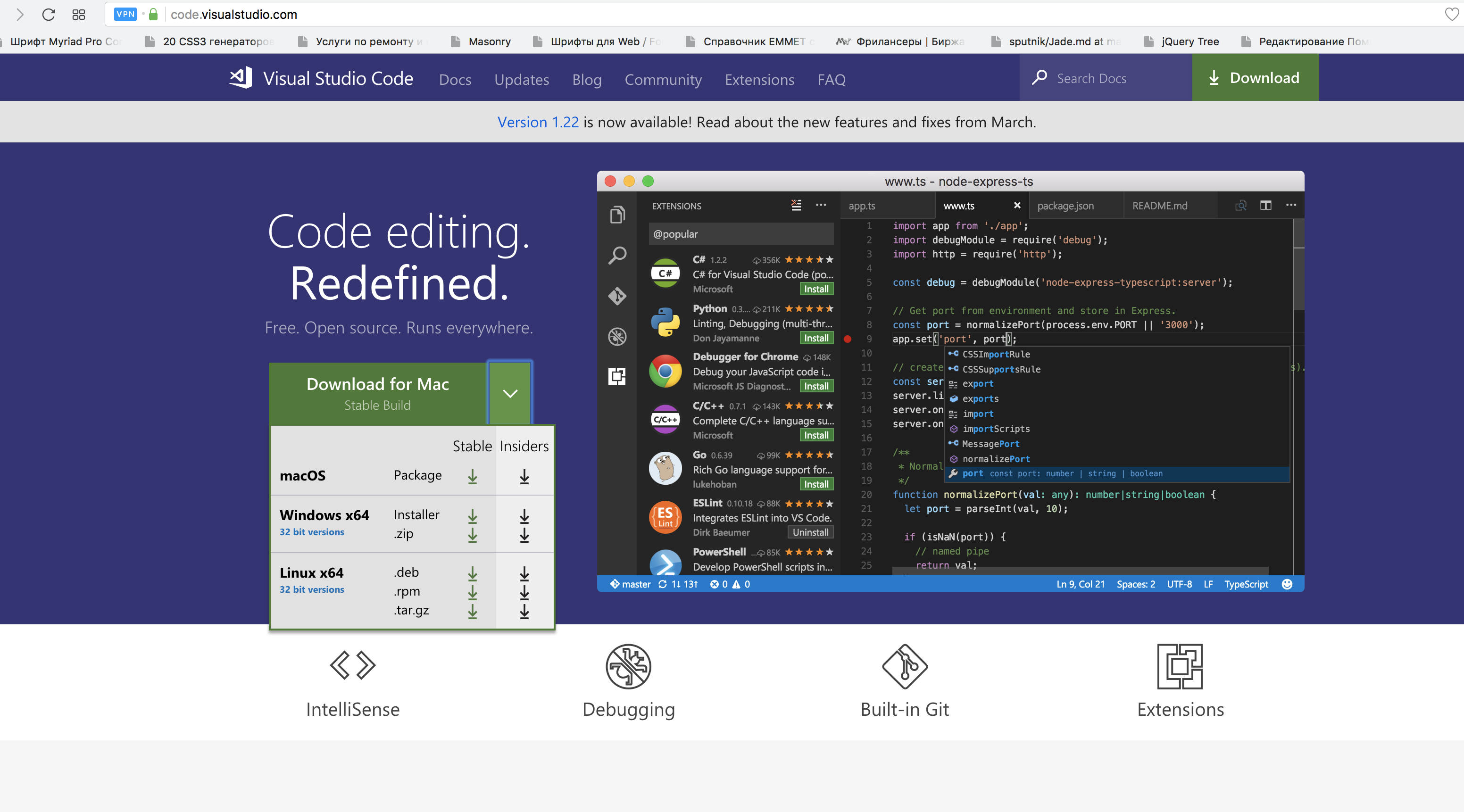Click the Stable column header
This screenshot has width=1464, height=812.
(x=472, y=446)
